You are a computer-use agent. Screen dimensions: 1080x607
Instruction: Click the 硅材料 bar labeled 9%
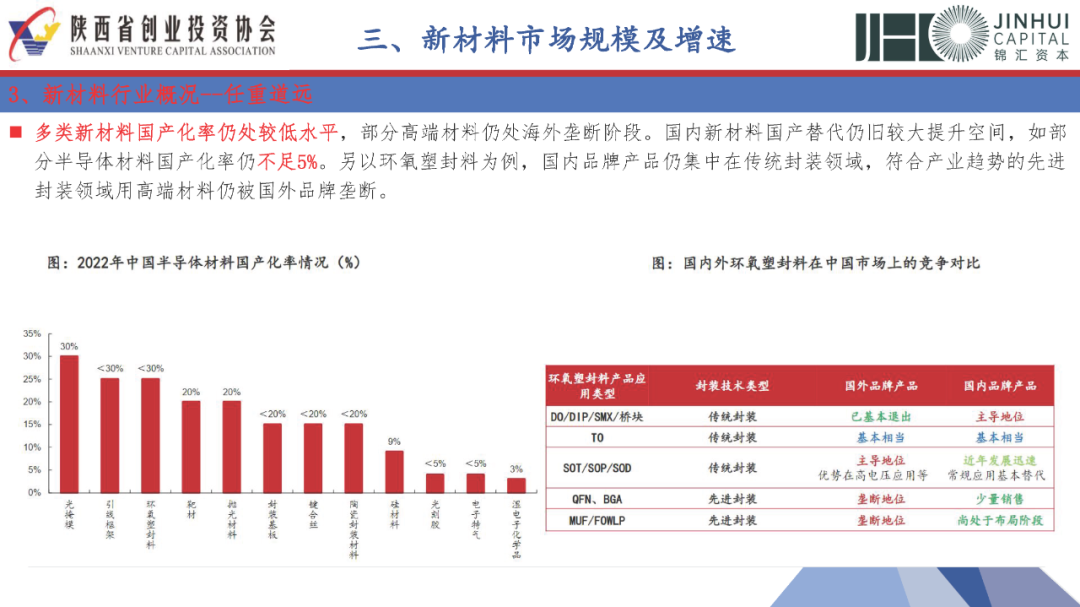(x=394, y=472)
